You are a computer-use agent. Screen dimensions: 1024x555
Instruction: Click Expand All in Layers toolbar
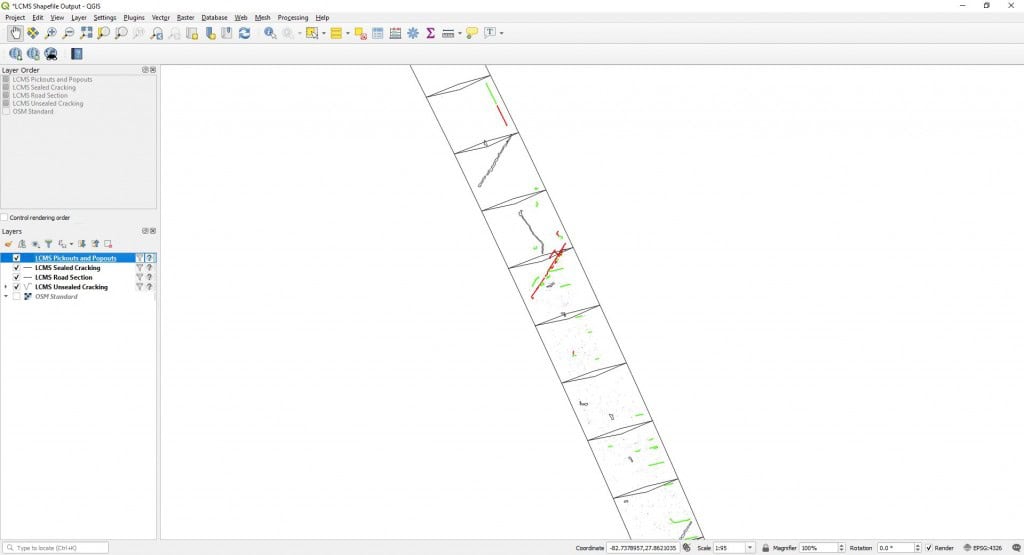pyautogui.click(x=82, y=244)
